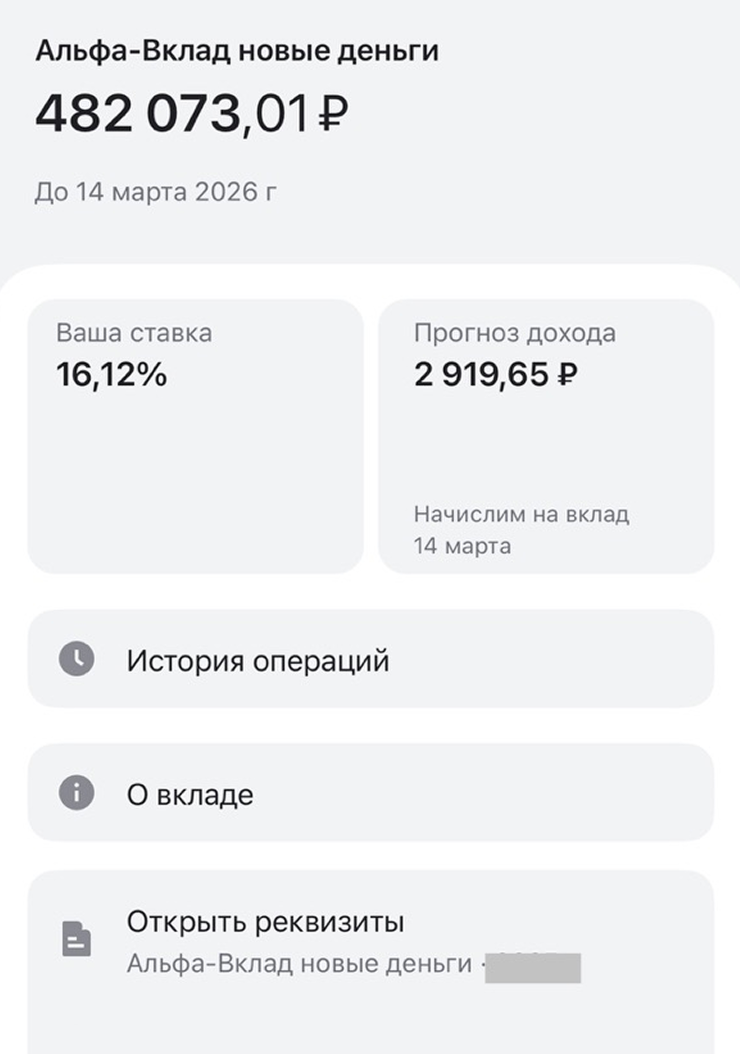Click the Альфа-Вклад subtitle under Открыть реквизиты
This screenshot has height=1054, width=740.
point(298,964)
